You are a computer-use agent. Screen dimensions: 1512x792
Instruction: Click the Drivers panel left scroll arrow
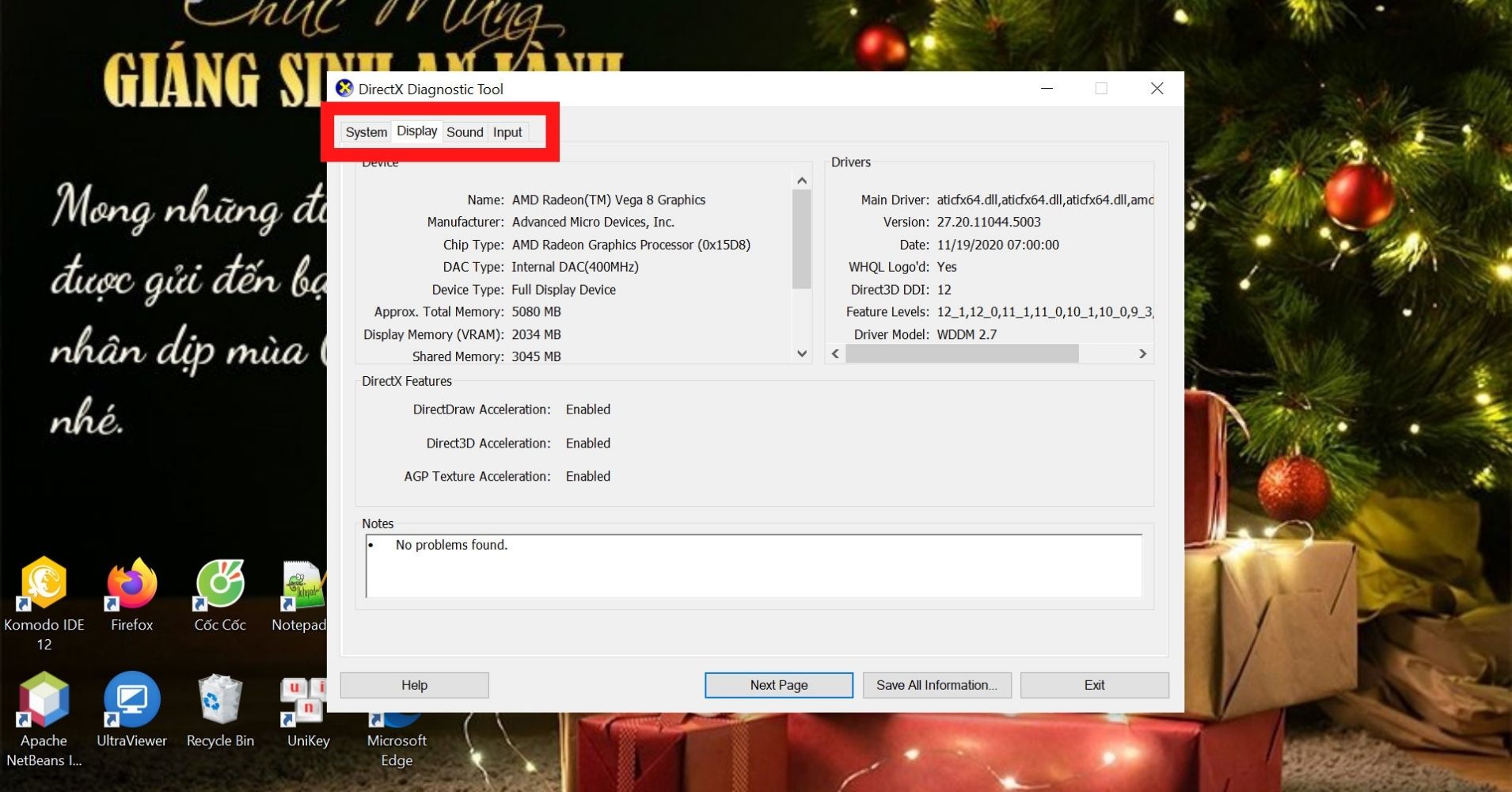click(835, 354)
